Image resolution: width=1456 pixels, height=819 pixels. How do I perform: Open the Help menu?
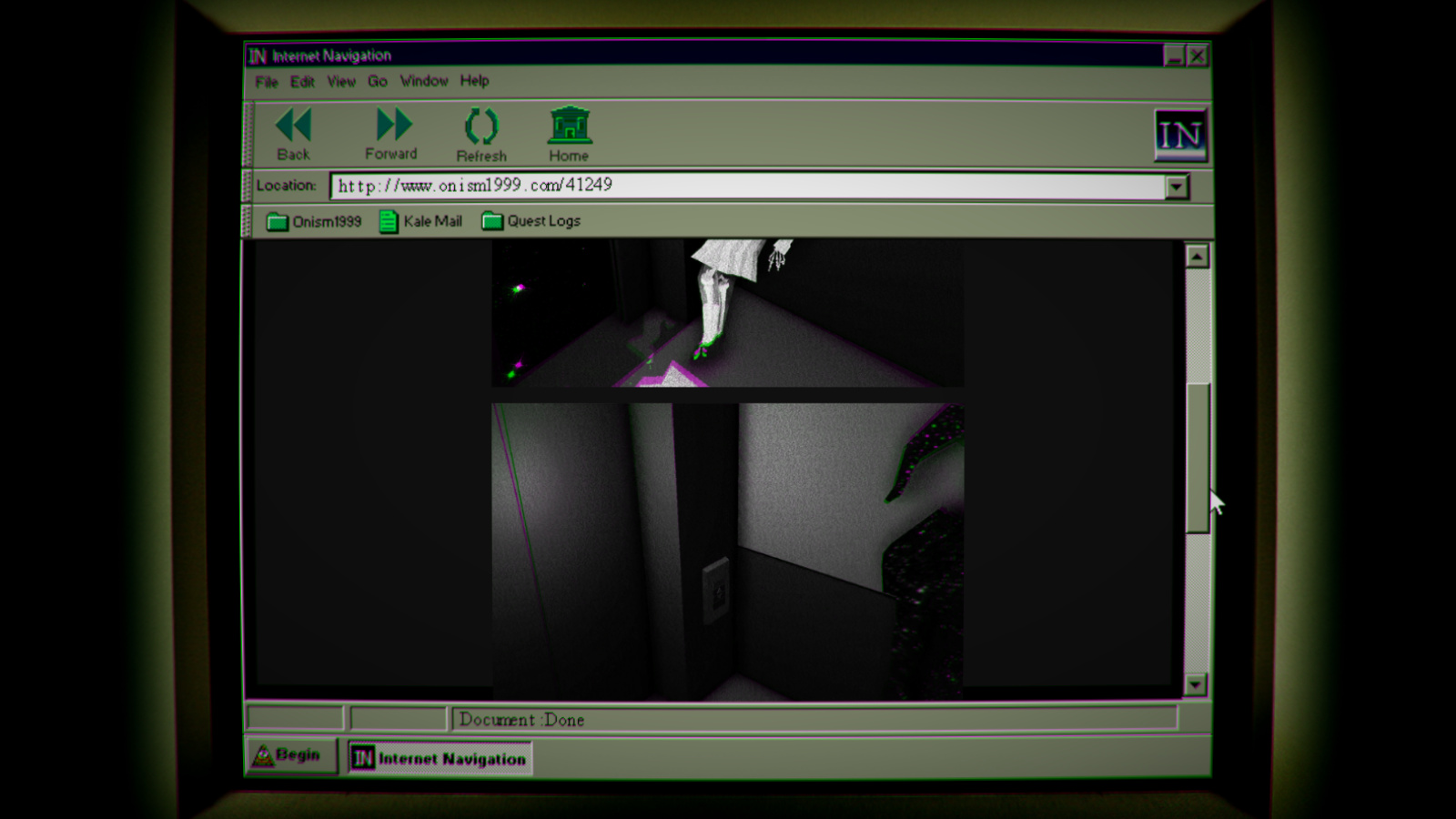(x=474, y=81)
